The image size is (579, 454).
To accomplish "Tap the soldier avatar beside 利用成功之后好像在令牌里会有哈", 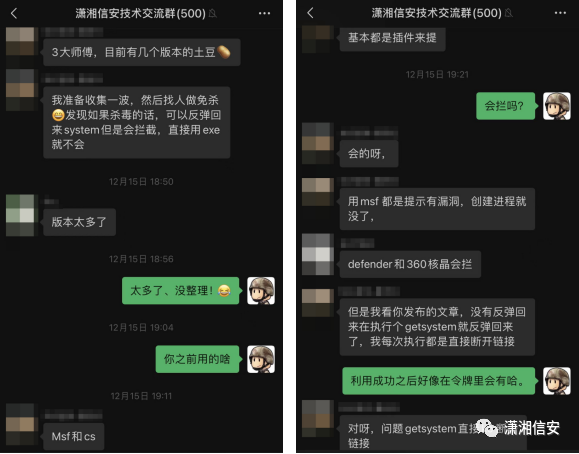I will [x=556, y=381].
